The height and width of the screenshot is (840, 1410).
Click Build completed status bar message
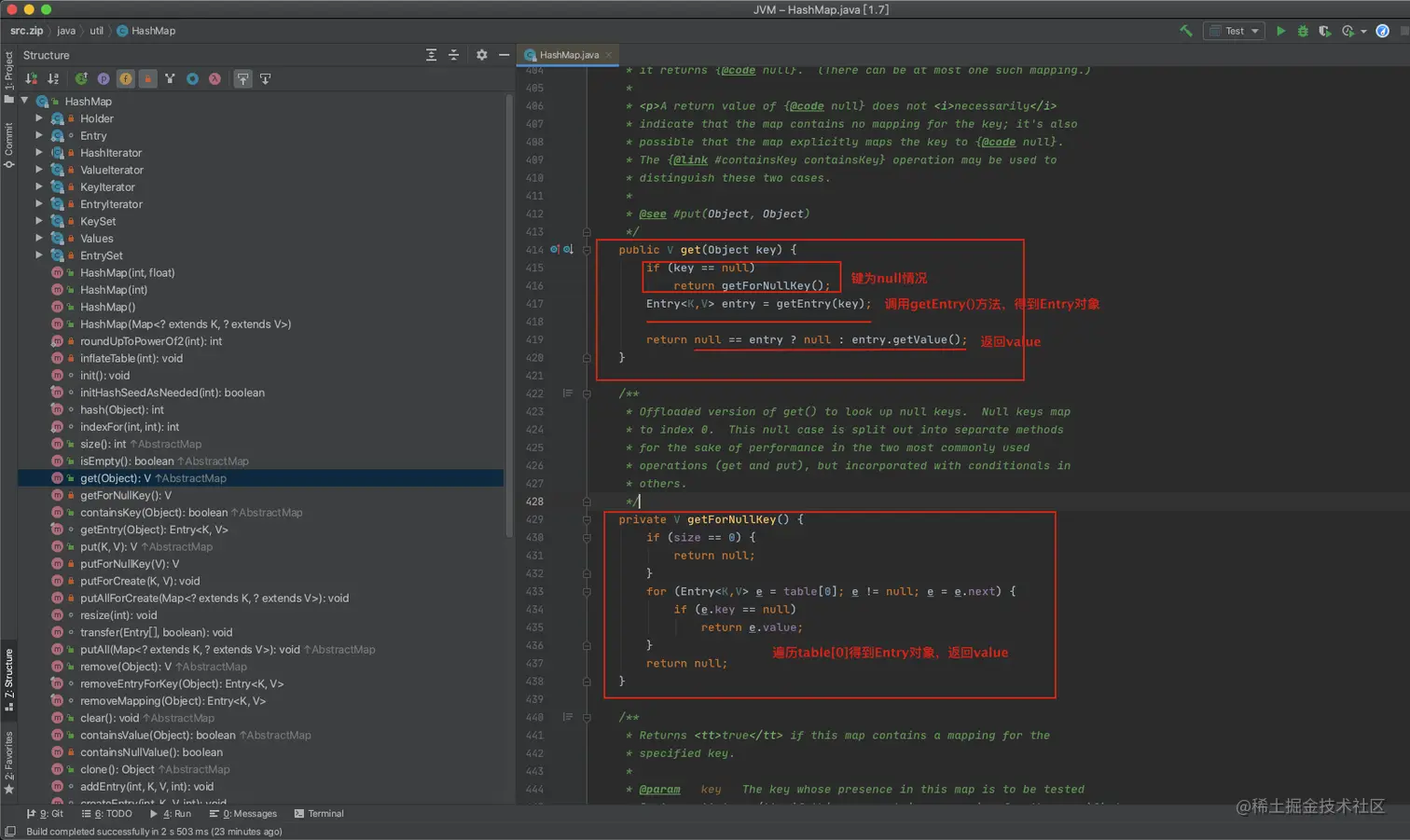[154, 832]
